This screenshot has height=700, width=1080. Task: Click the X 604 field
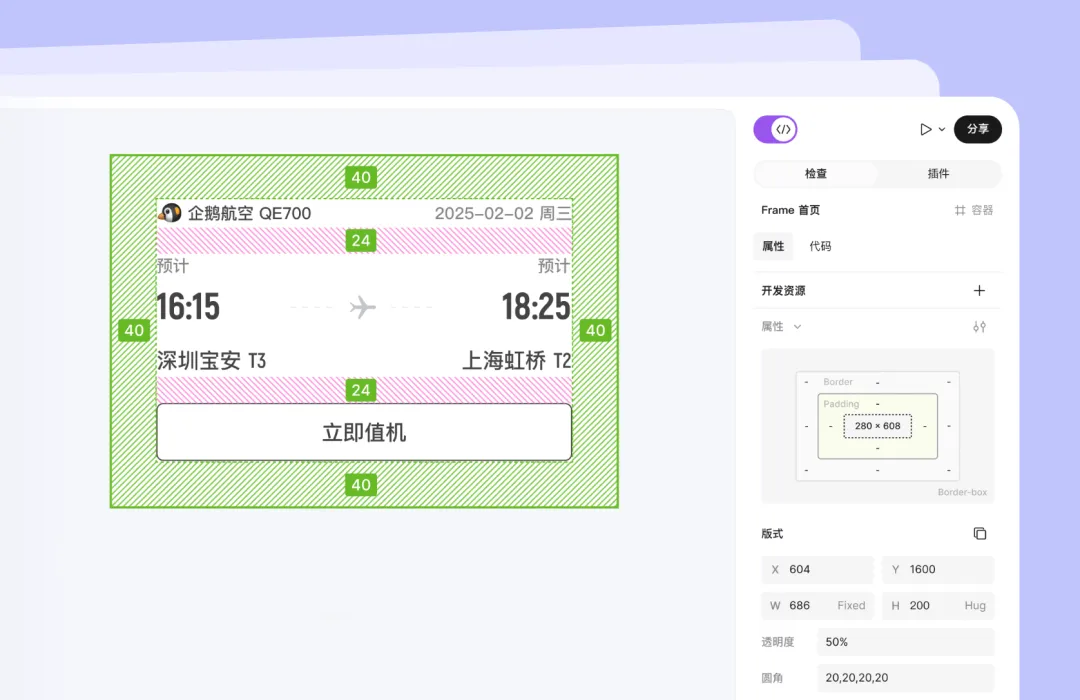817,570
